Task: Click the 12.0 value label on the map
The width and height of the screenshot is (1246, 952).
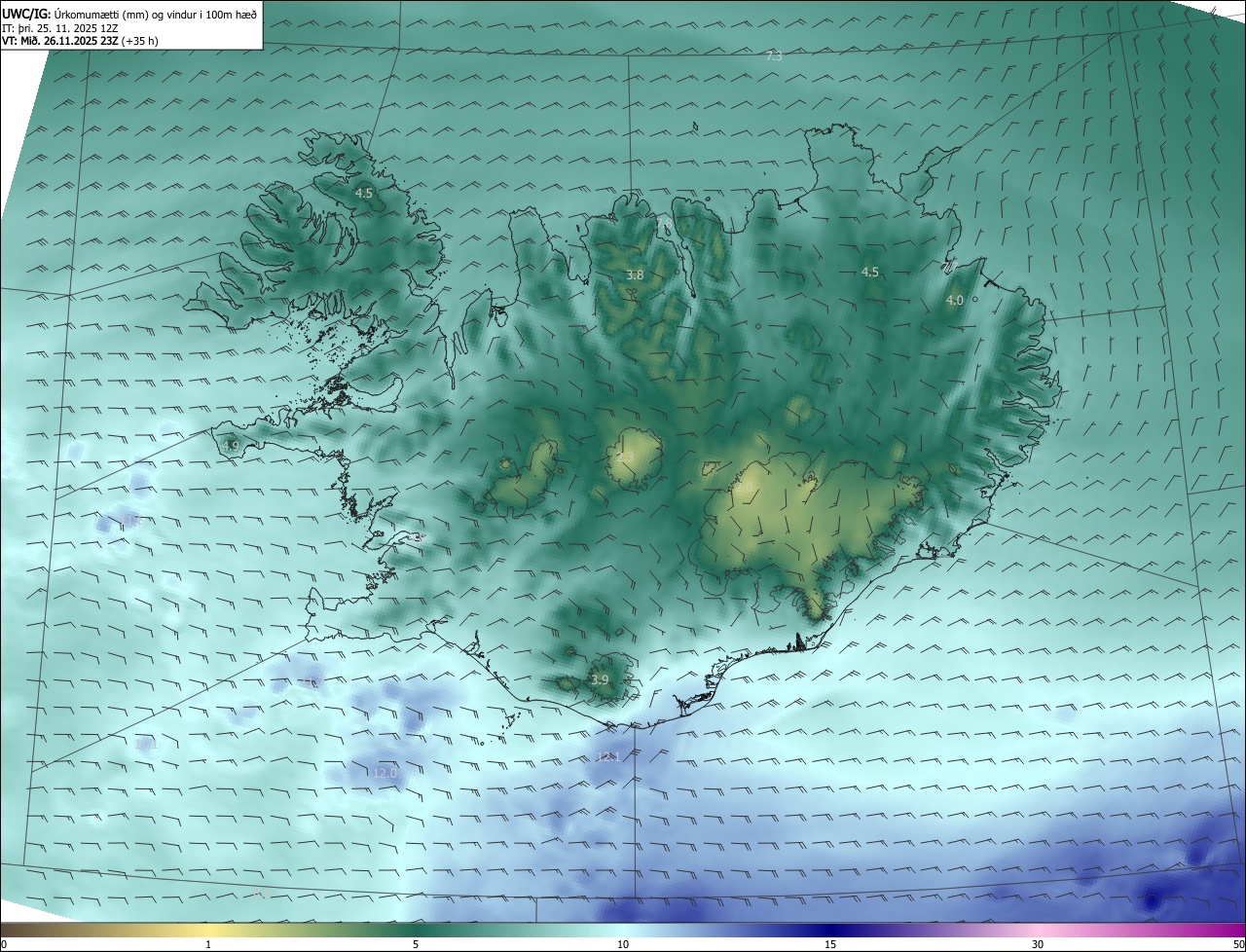Action: coord(385,773)
